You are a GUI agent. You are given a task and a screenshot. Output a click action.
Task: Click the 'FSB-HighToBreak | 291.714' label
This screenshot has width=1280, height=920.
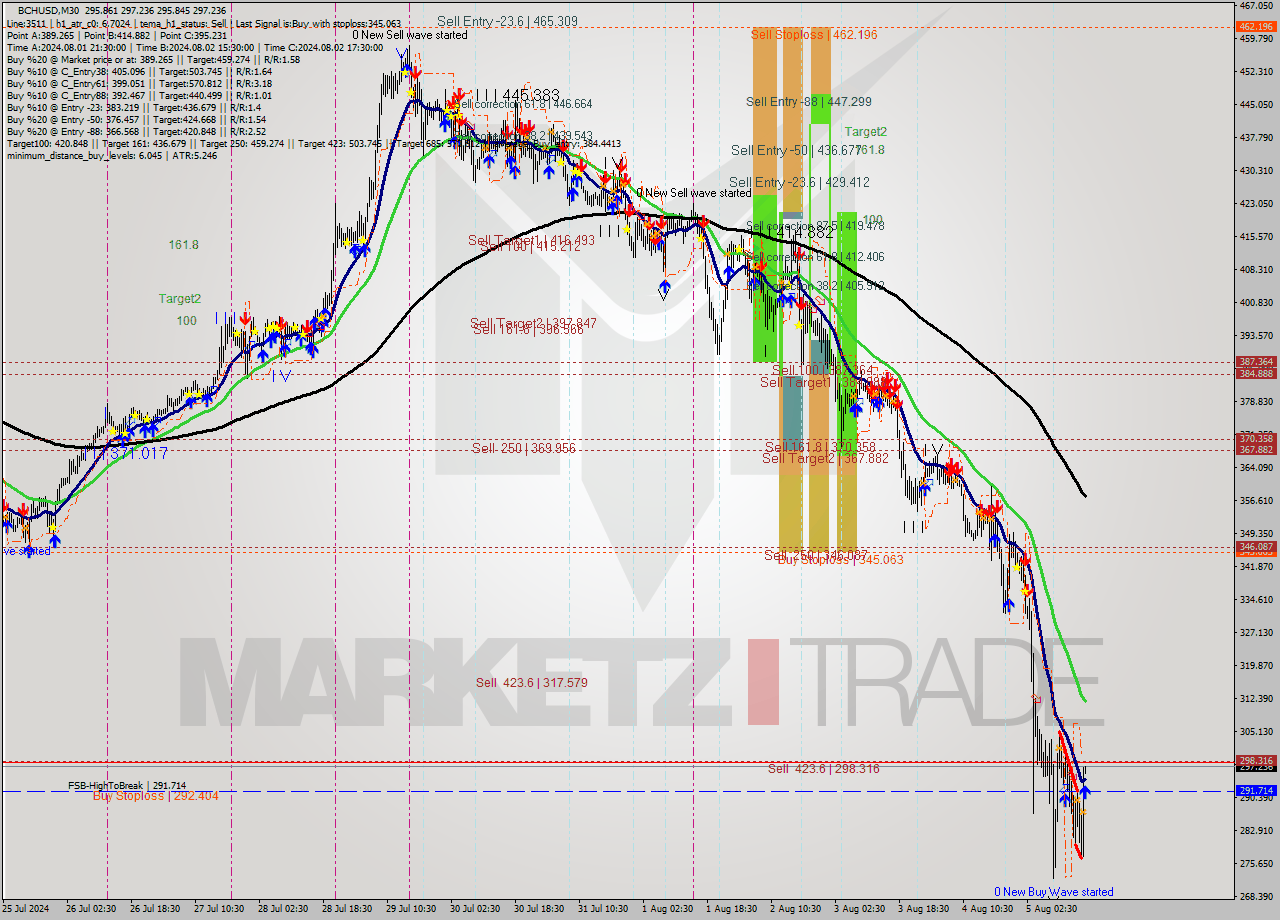(x=127, y=786)
